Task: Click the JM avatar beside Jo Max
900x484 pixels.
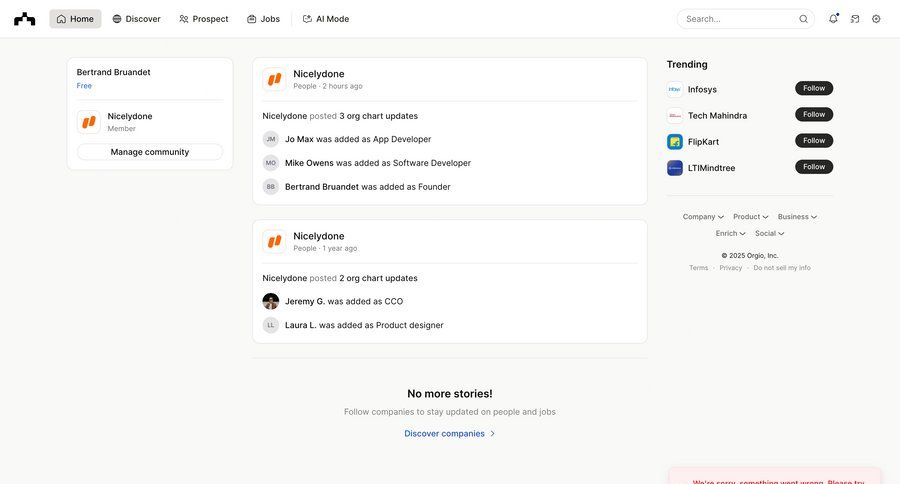Action: point(271,139)
